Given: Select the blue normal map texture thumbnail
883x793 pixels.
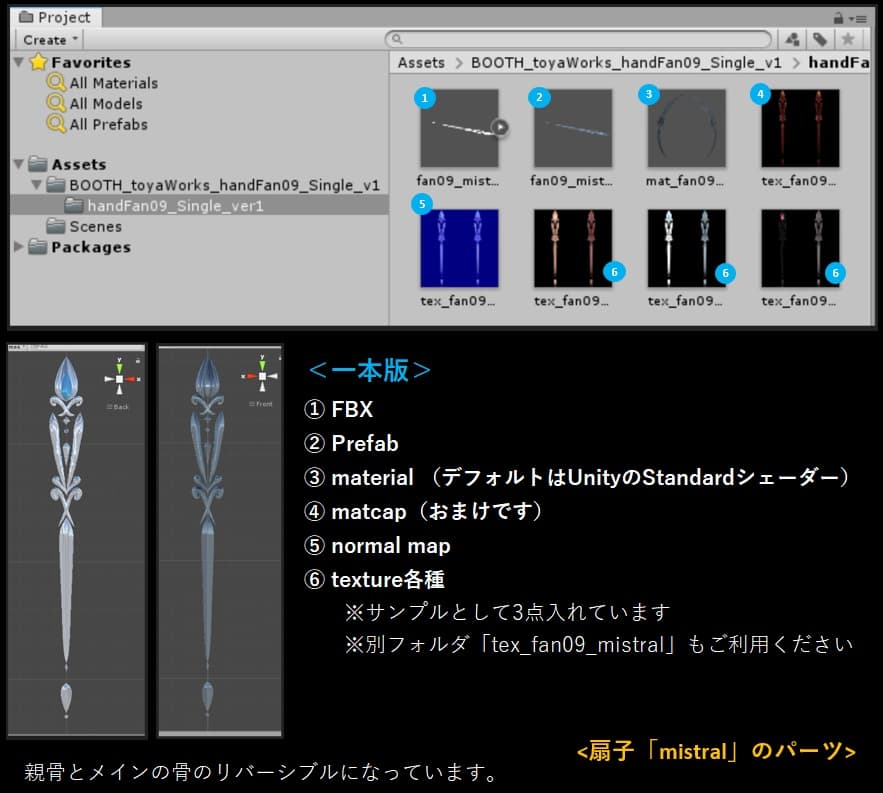Looking at the screenshot, I should 459,249.
